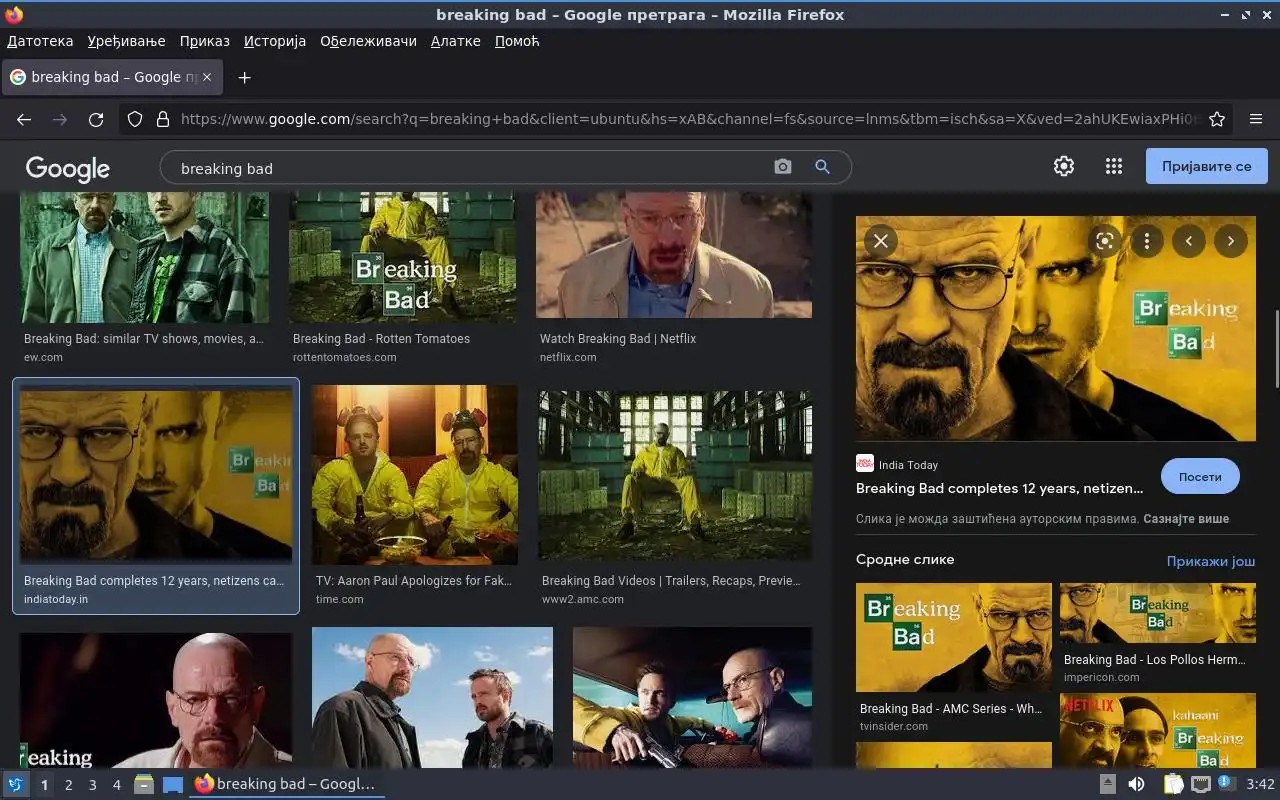This screenshot has height=800, width=1280.
Task: Click the Google logo
Action: 67,168
